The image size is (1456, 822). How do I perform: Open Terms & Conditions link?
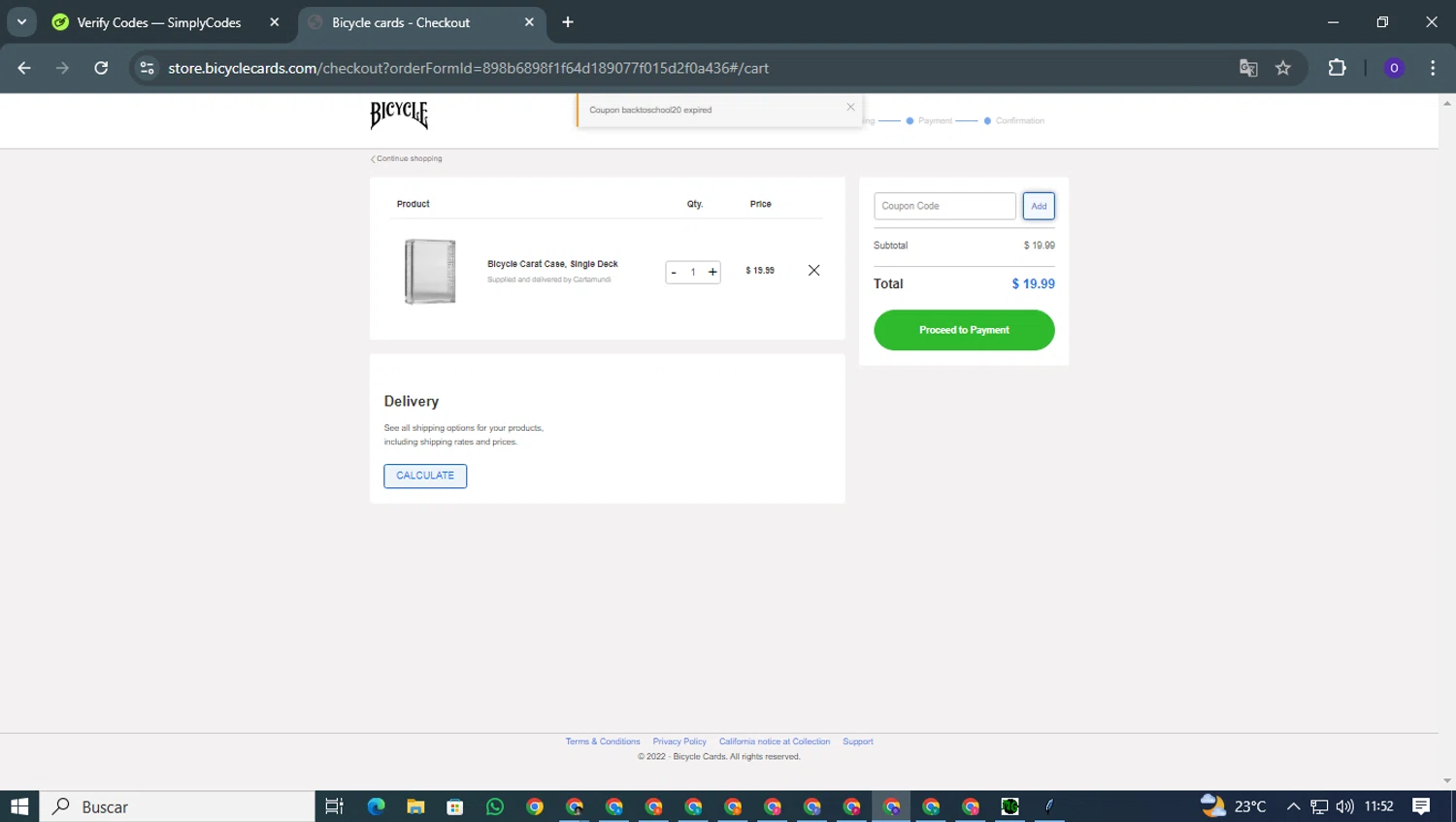point(603,741)
